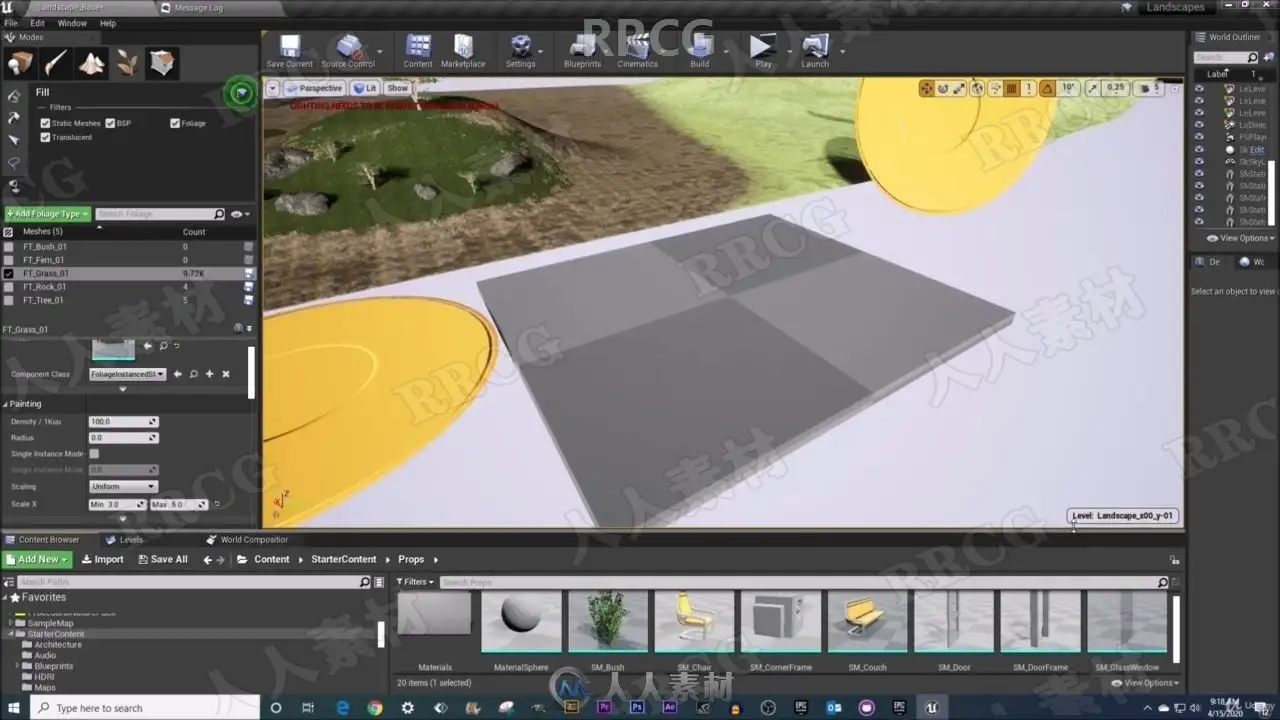
Task: Enable FT_Bush_01 foliage checkbox
Action: point(9,247)
